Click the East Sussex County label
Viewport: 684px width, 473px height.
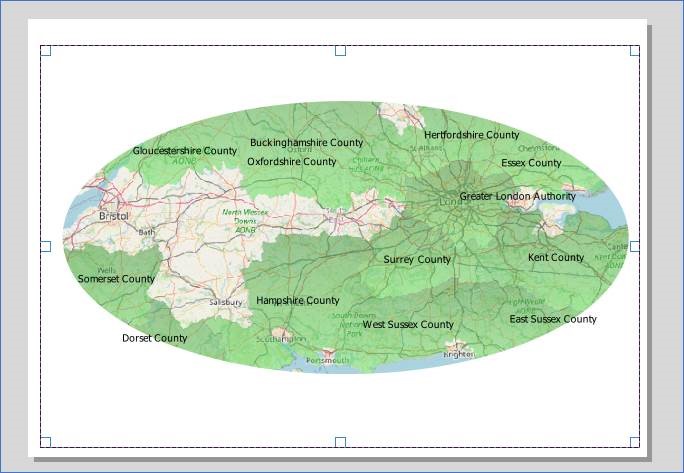click(553, 319)
